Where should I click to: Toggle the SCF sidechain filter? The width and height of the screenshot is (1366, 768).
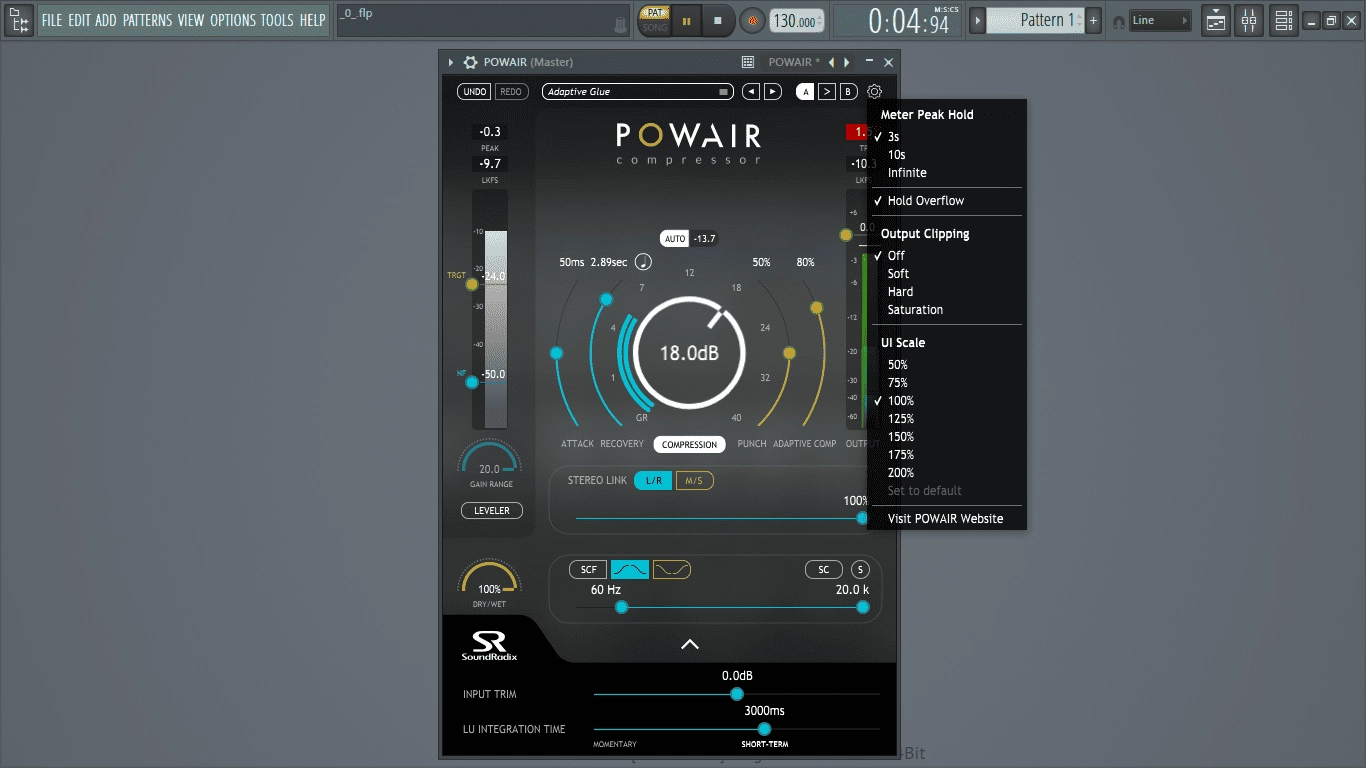point(589,570)
